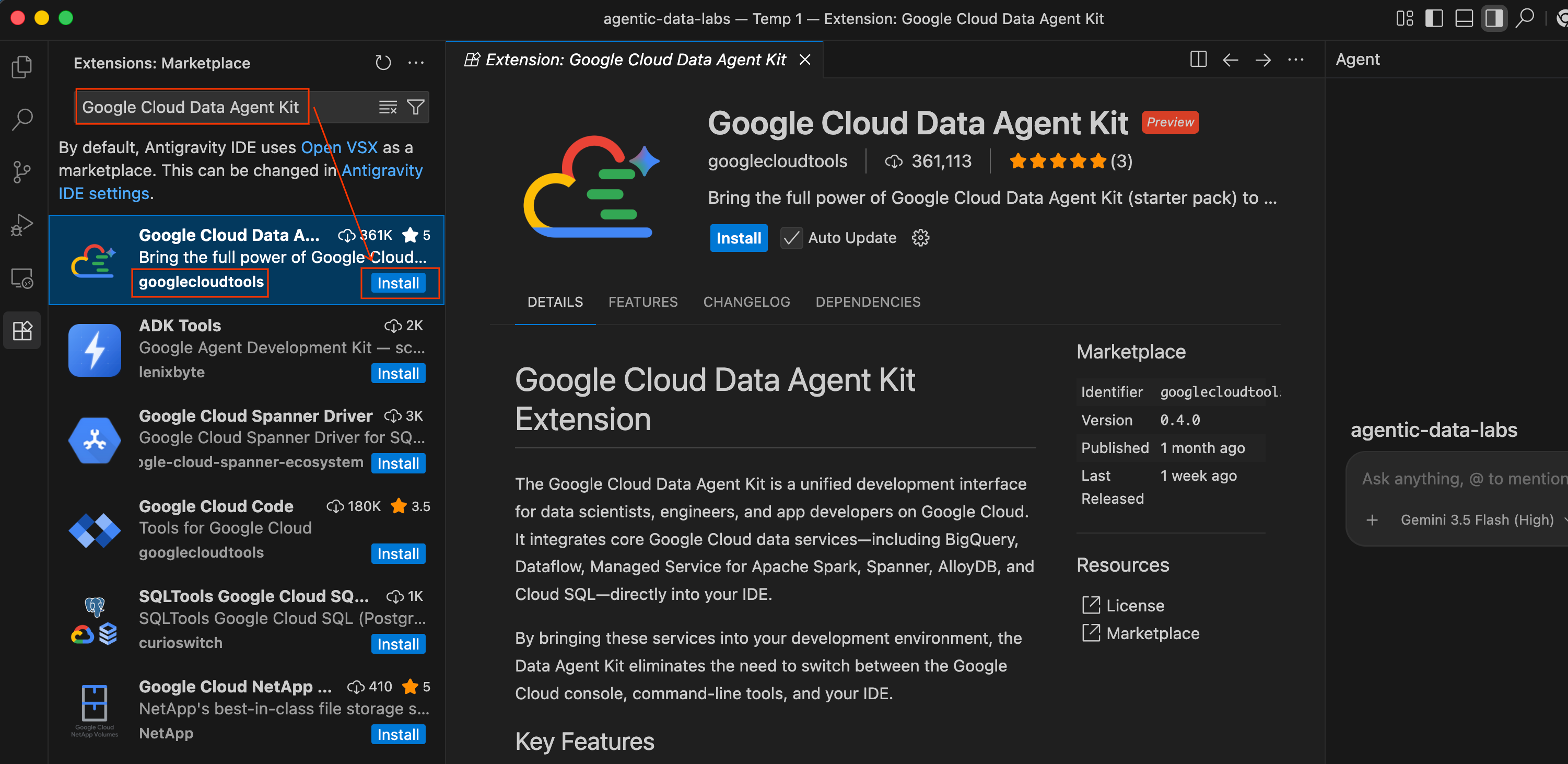1568x764 pixels.
Task: Open the License resource link
Action: 1123,606
